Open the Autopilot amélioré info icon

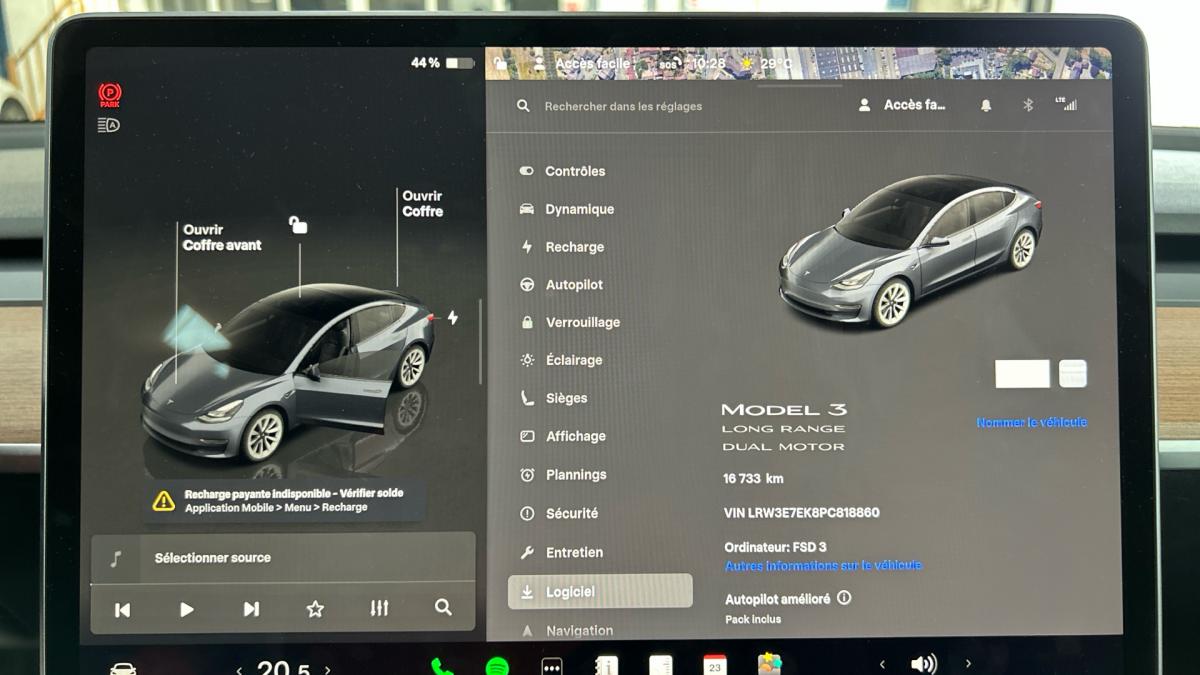[x=844, y=598]
